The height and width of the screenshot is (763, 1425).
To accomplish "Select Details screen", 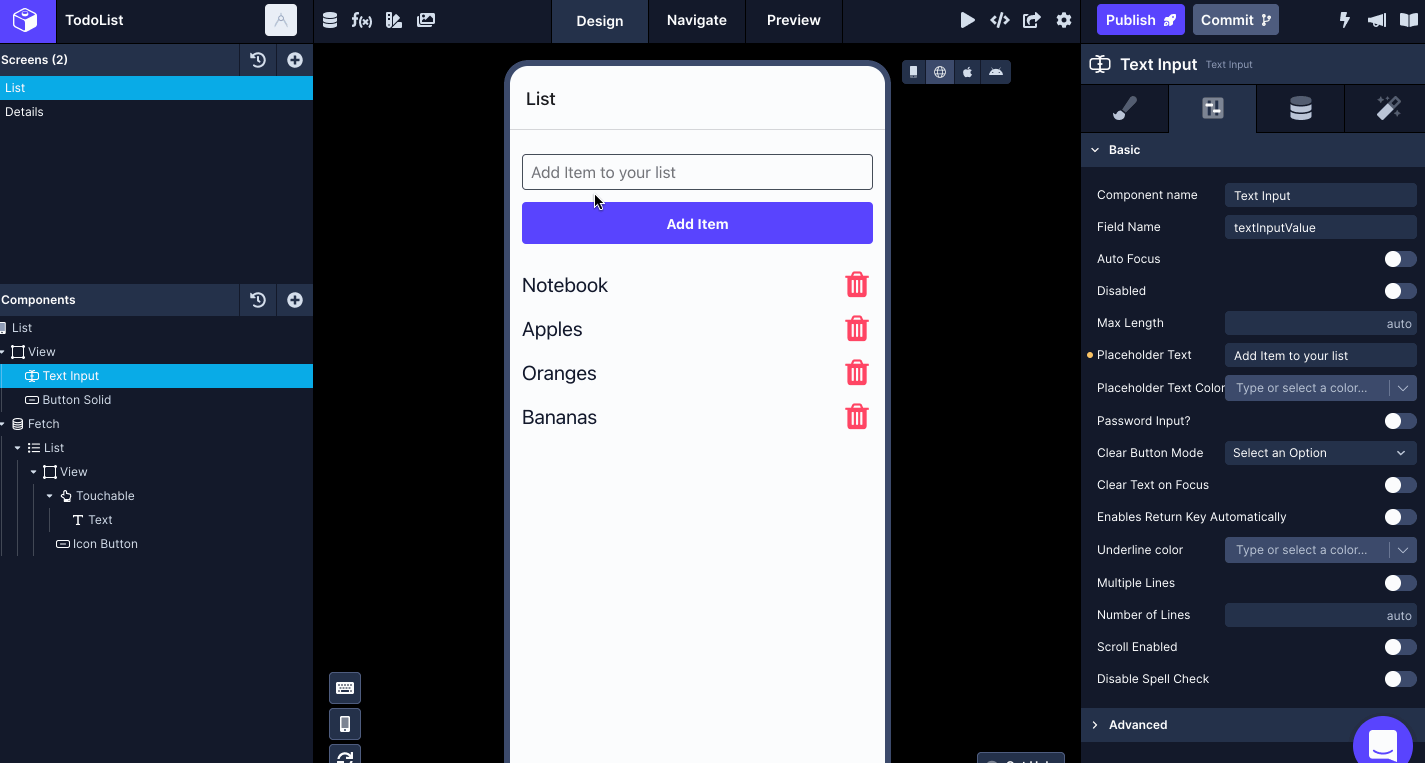I will pyautogui.click(x=156, y=112).
